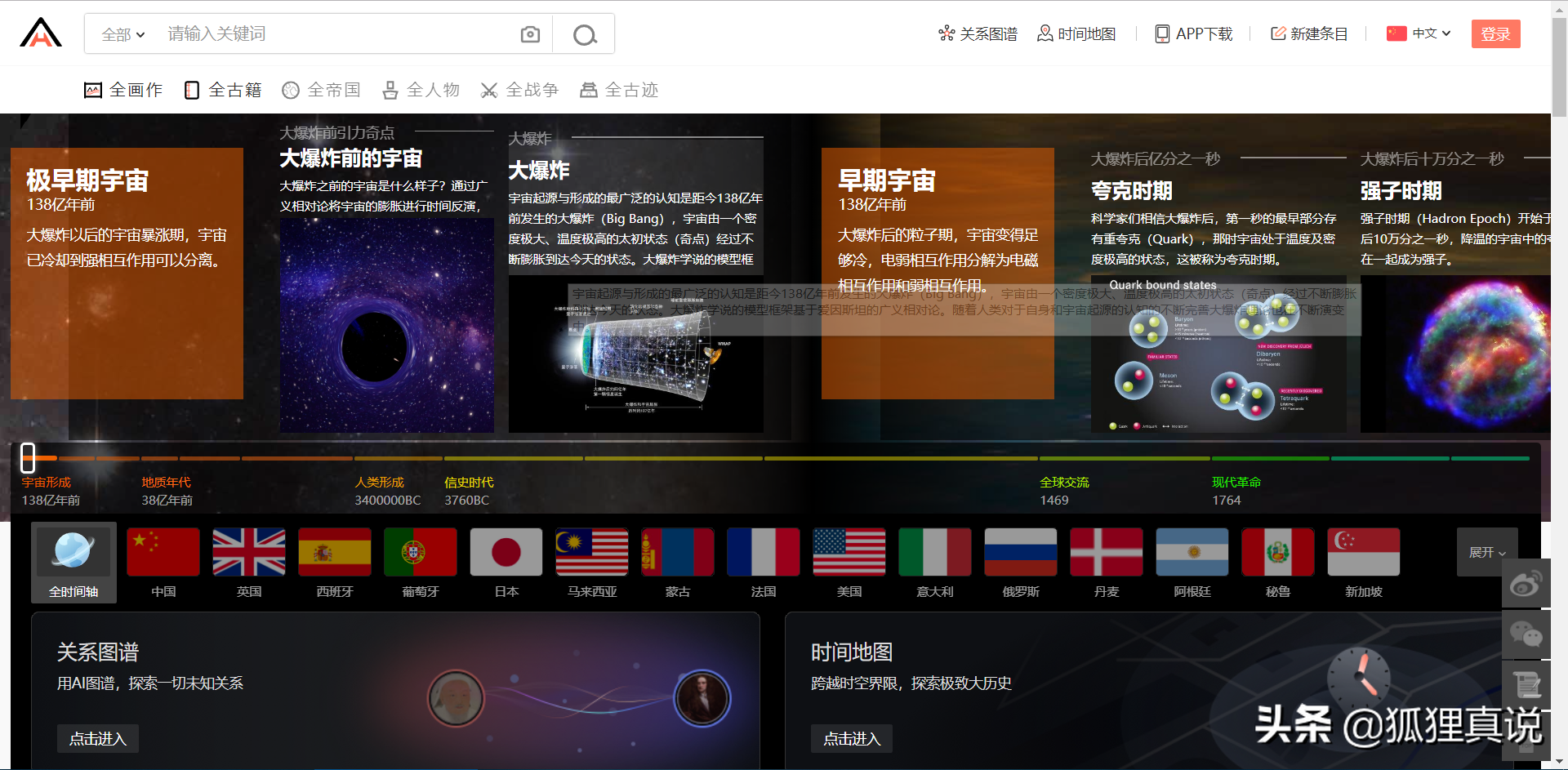
Task: Share via the Weibo icon on right edge
Action: pos(1526,584)
